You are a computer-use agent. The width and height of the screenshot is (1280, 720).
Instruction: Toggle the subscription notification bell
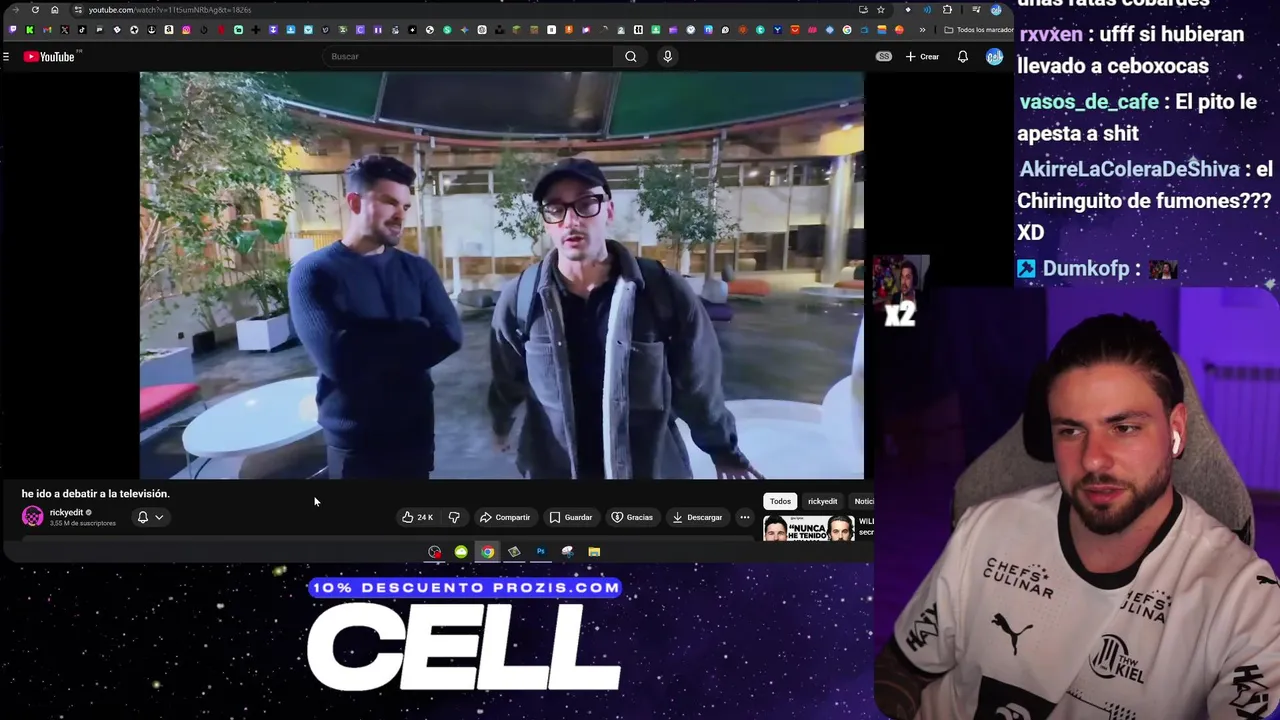[x=143, y=517]
